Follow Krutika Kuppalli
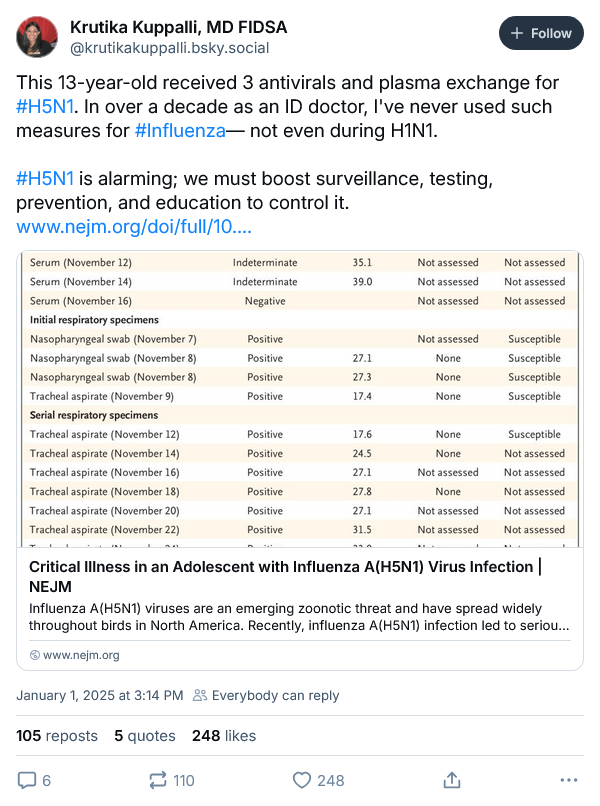 (x=541, y=33)
